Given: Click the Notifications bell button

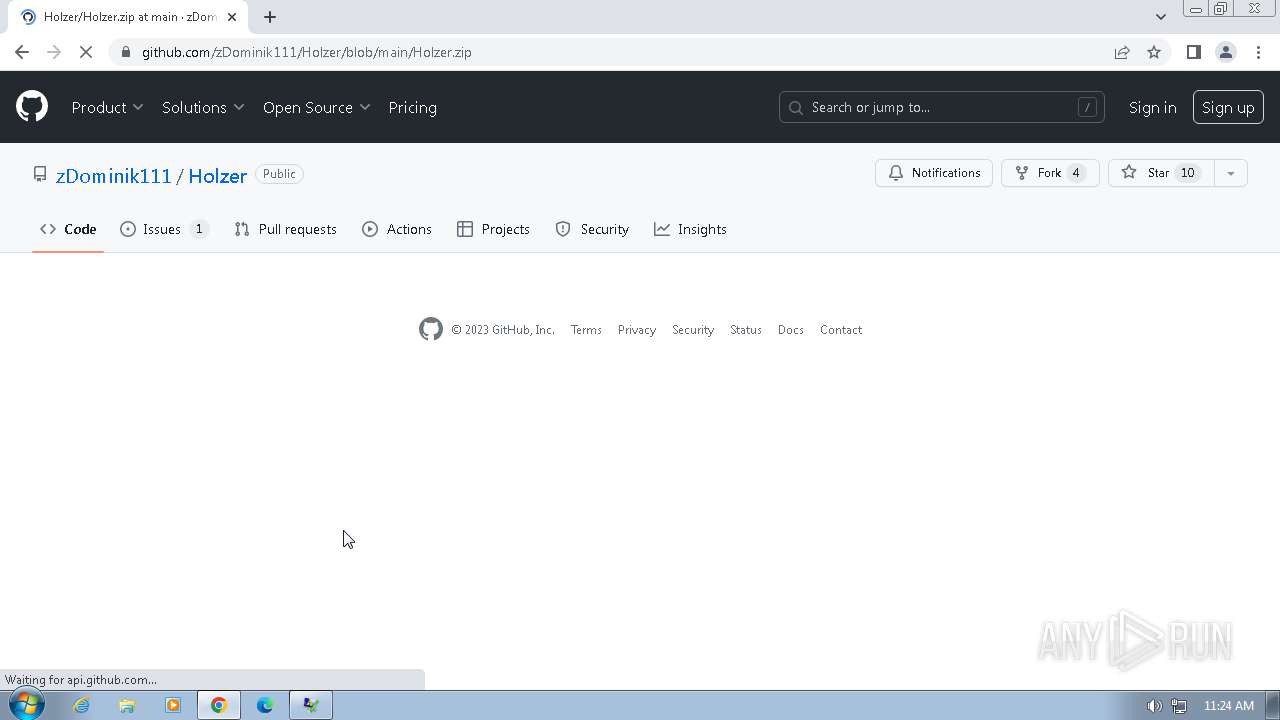Looking at the screenshot, I should tap(934, 173).
